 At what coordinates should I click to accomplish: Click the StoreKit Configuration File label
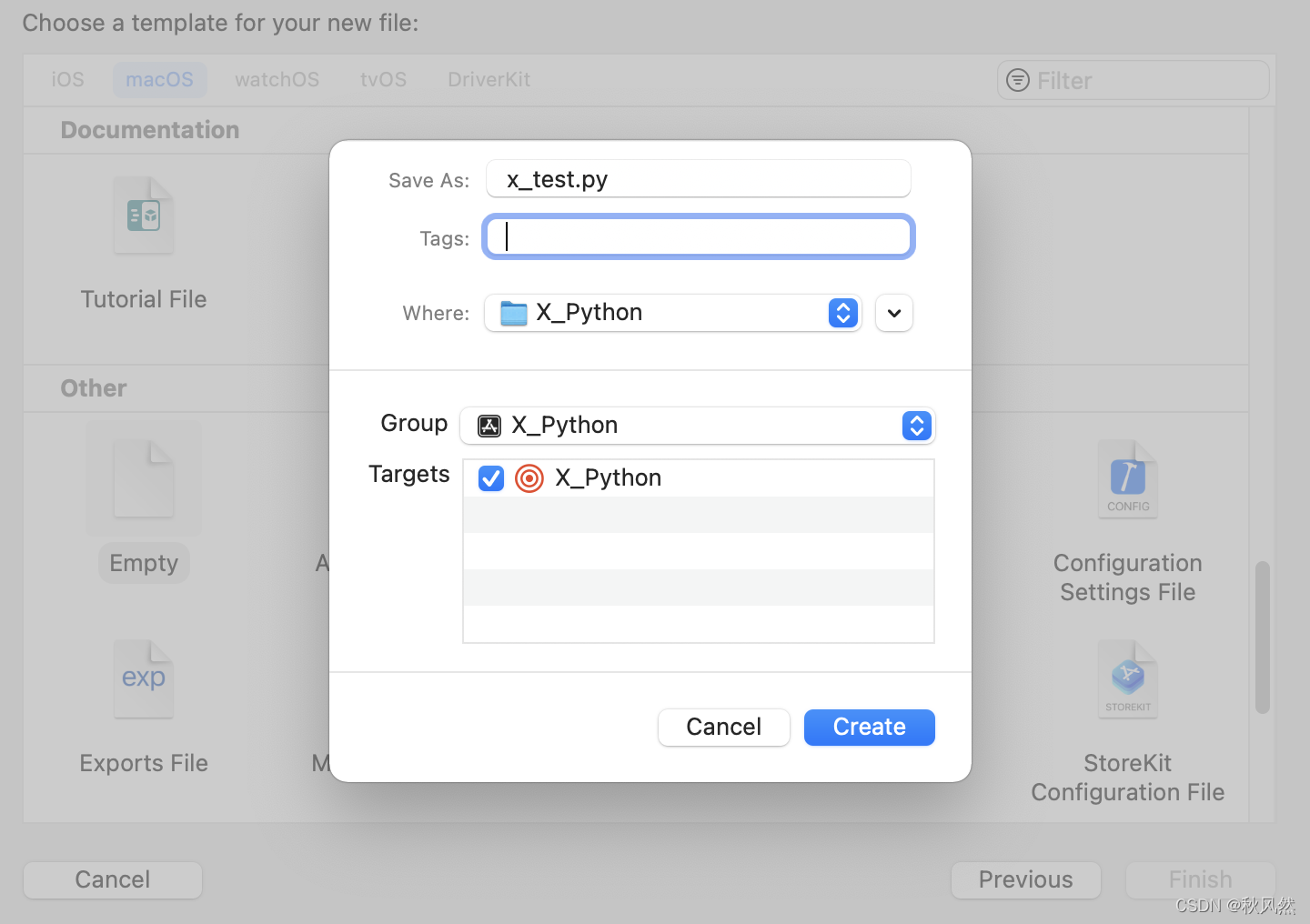pyautogui.click(x=1128, y=778)
